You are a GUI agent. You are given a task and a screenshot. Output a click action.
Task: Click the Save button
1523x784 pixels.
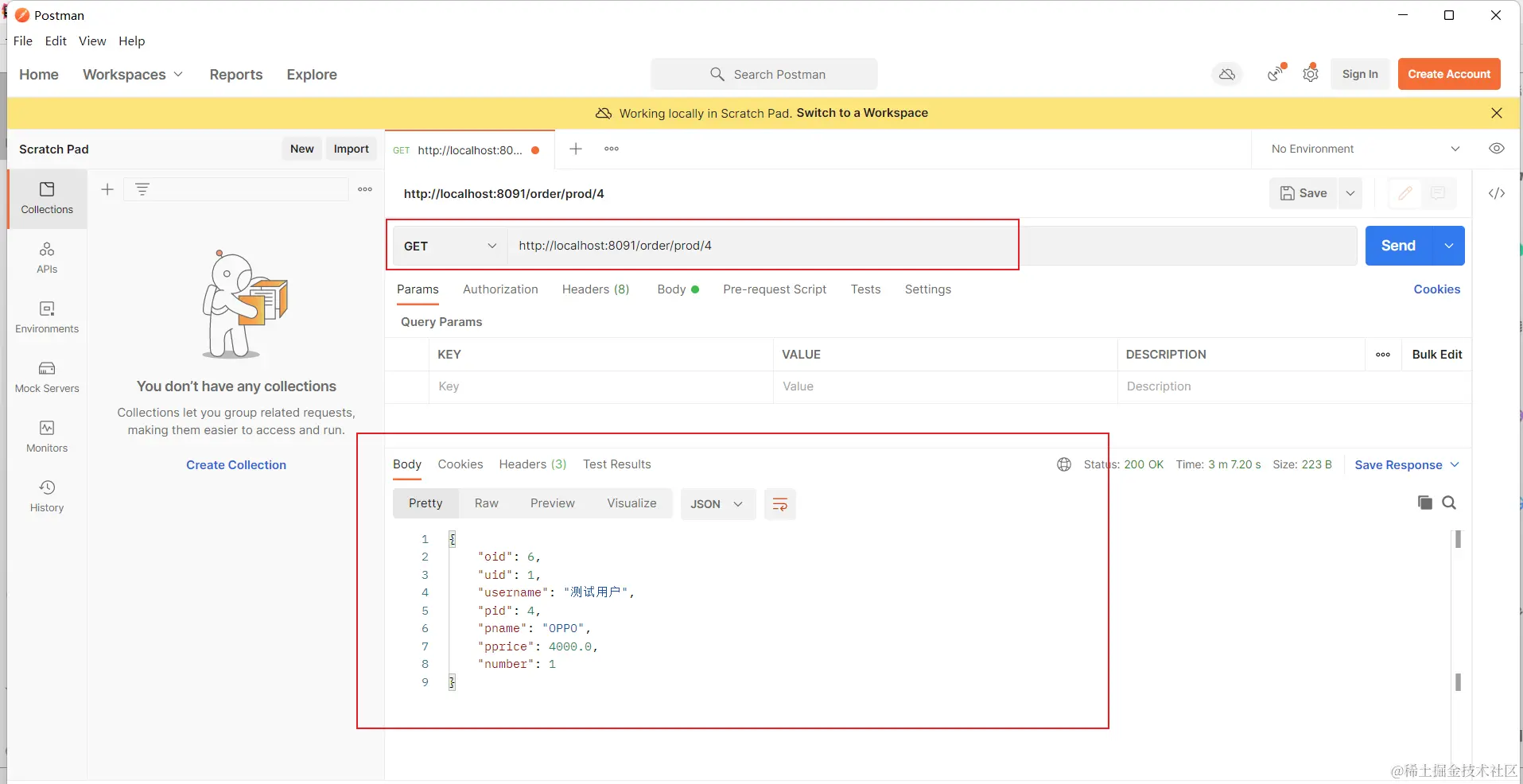tap(1304, 193)
